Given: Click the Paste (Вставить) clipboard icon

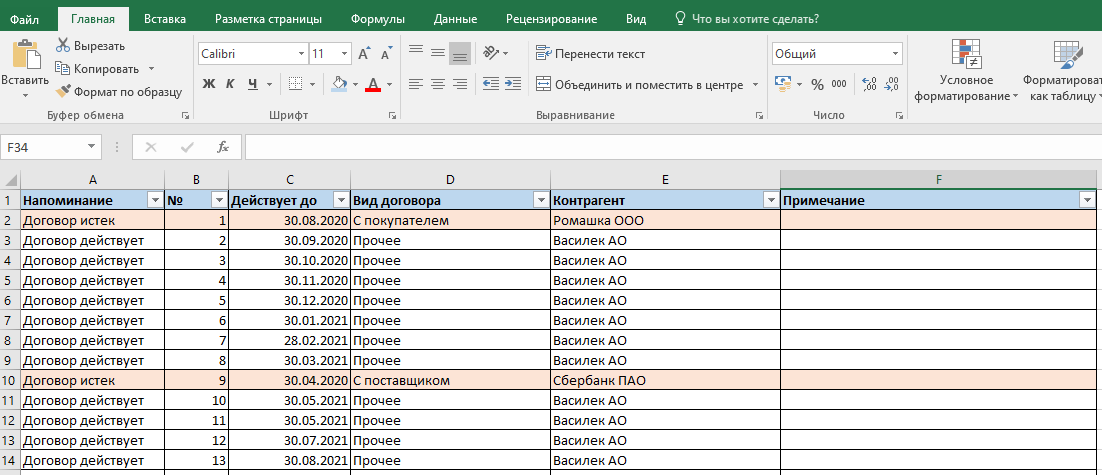Looking at the screenshot, I should (x=25, y=56).
